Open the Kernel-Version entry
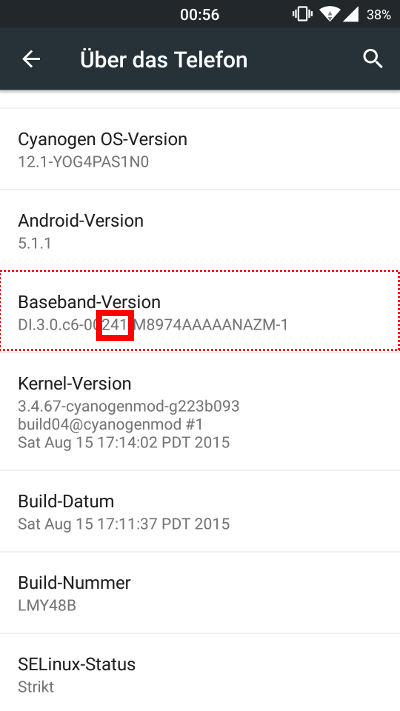Viewport: 400px width, 711px height. click(x=200, y=412)
